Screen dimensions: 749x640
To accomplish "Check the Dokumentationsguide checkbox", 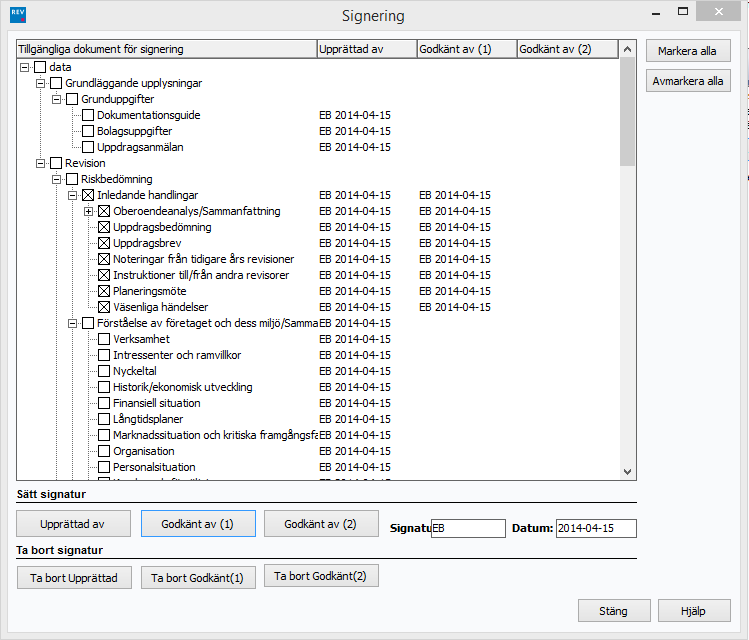I will [89, 115].
